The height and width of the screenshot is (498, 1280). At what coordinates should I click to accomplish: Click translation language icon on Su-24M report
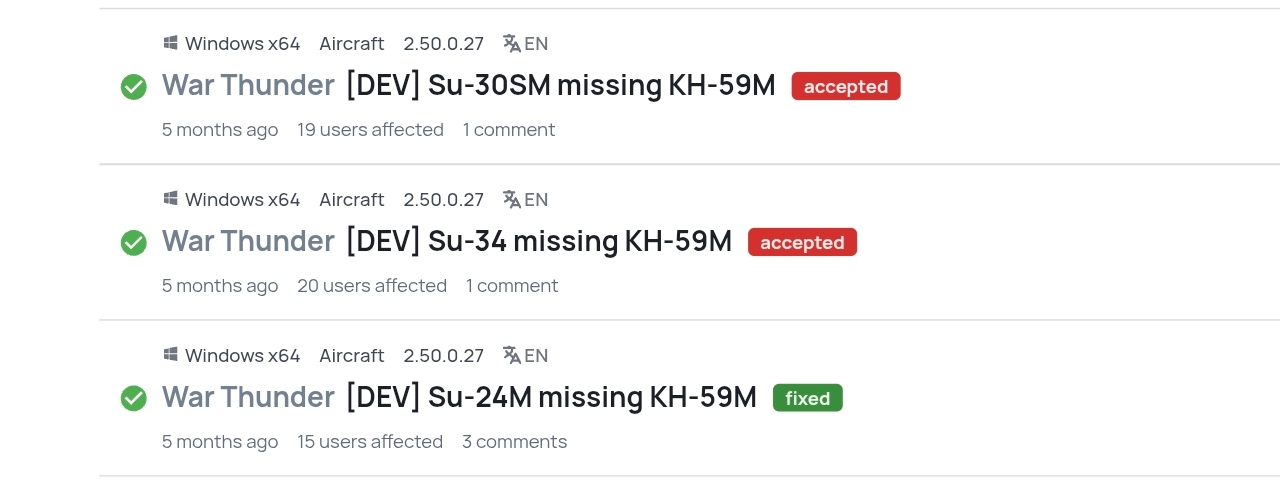(x=512, y=355)
